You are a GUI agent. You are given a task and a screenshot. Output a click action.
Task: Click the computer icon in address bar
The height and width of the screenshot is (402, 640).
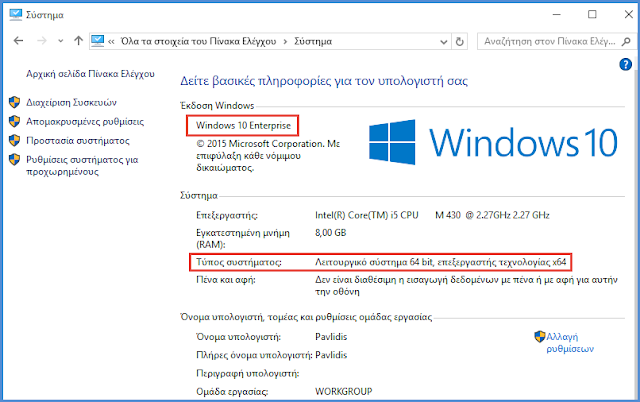(x=98, y=41)
